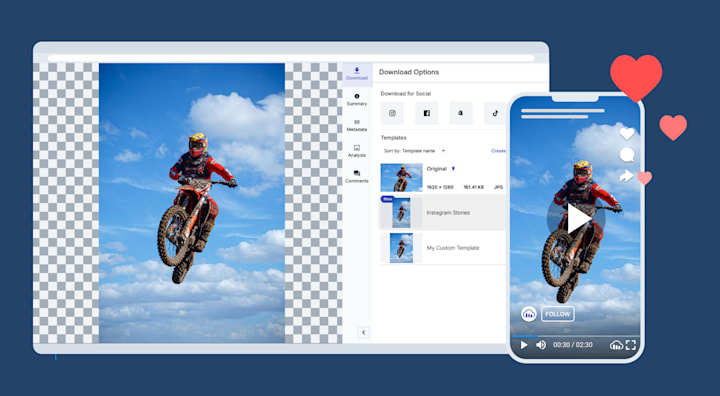Screen dimensions: 720x396
Task: Select the Instagram Stories template row
Action: [x=443, y=213]
